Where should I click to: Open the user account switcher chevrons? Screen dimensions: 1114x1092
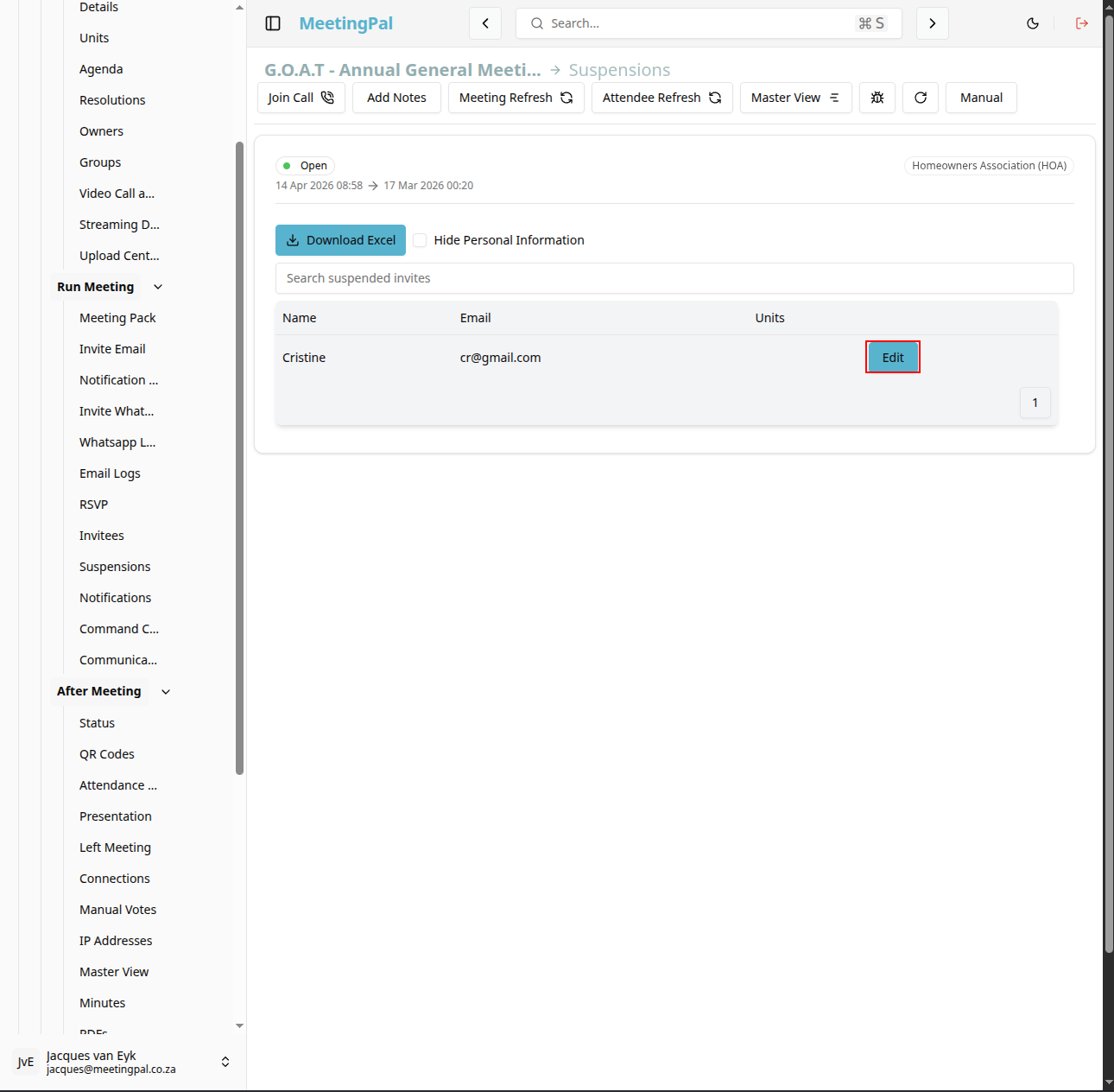coord(225,1062)
